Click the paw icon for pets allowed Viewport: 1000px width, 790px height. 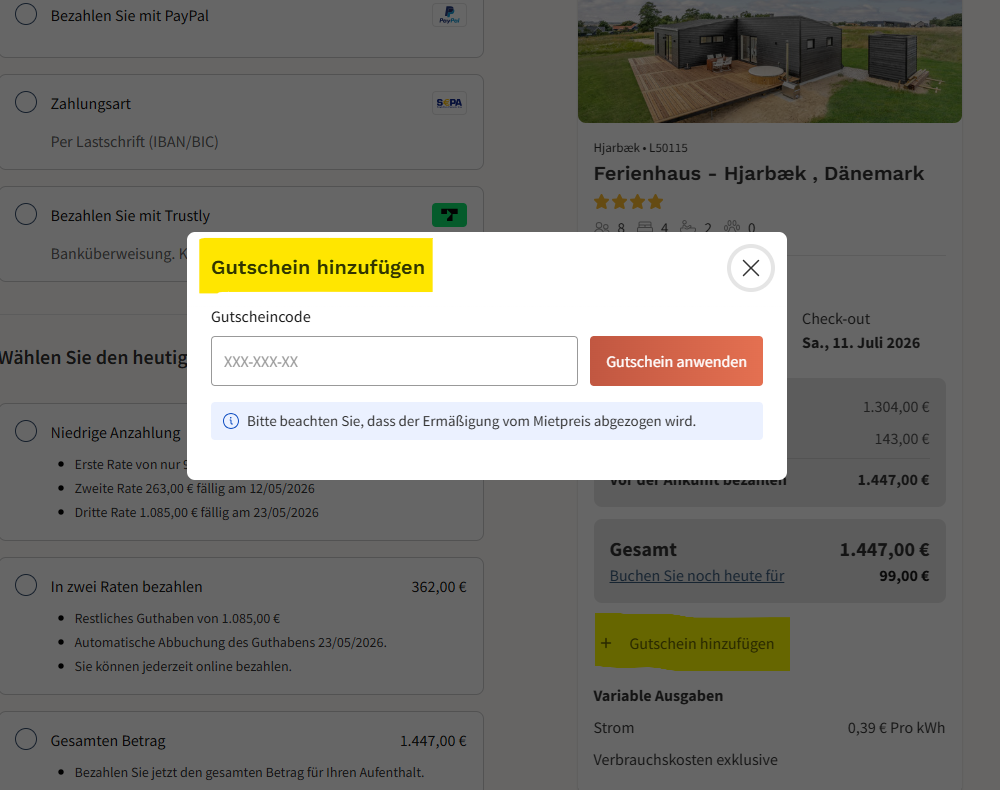coord(733,228)
